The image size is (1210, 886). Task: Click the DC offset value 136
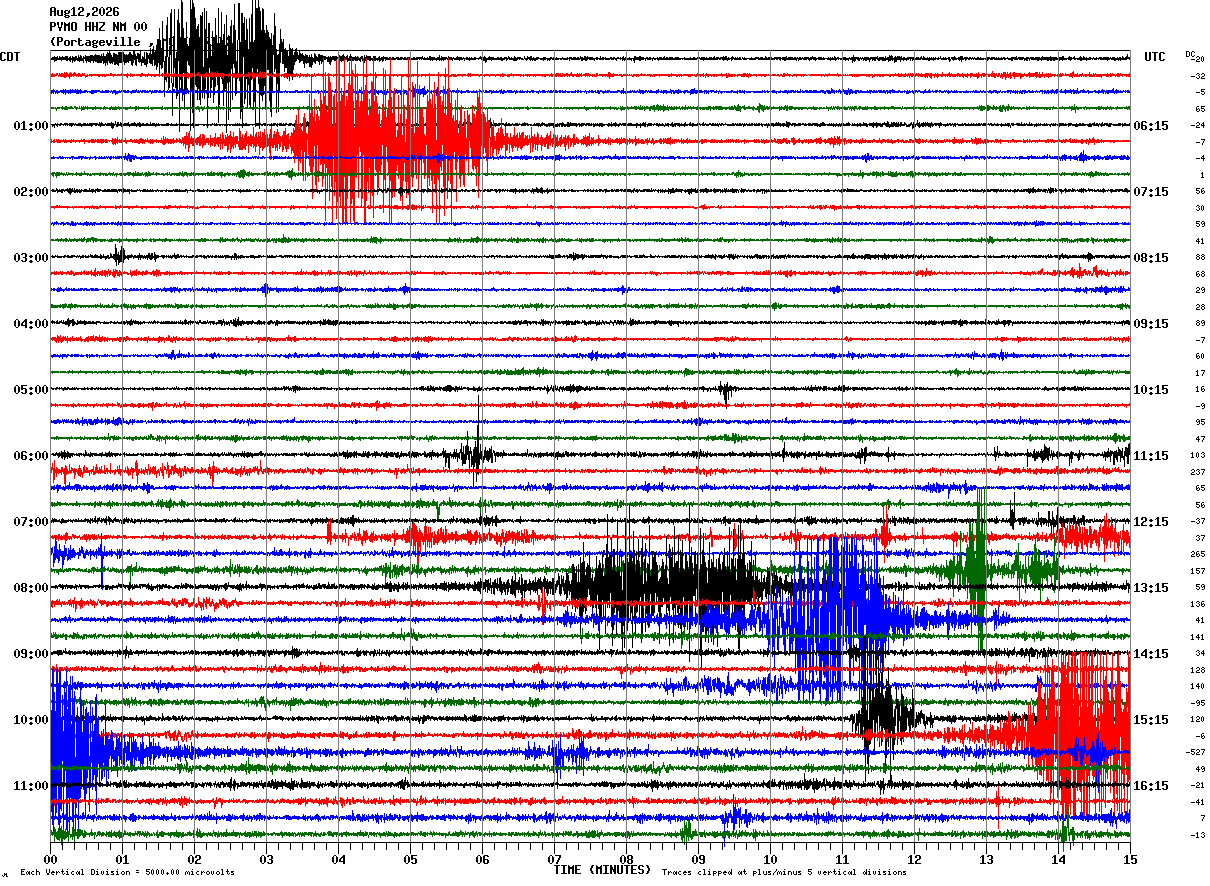pos(1198,604)
